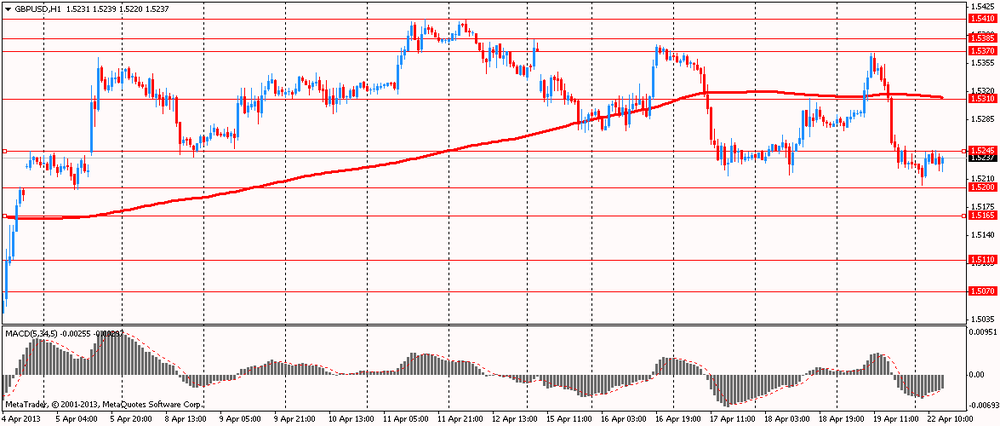The width and height of the screenshot is (1000, 426).
Task: Click the 8 Apr 13:00 time label
Action: [187, 420]
